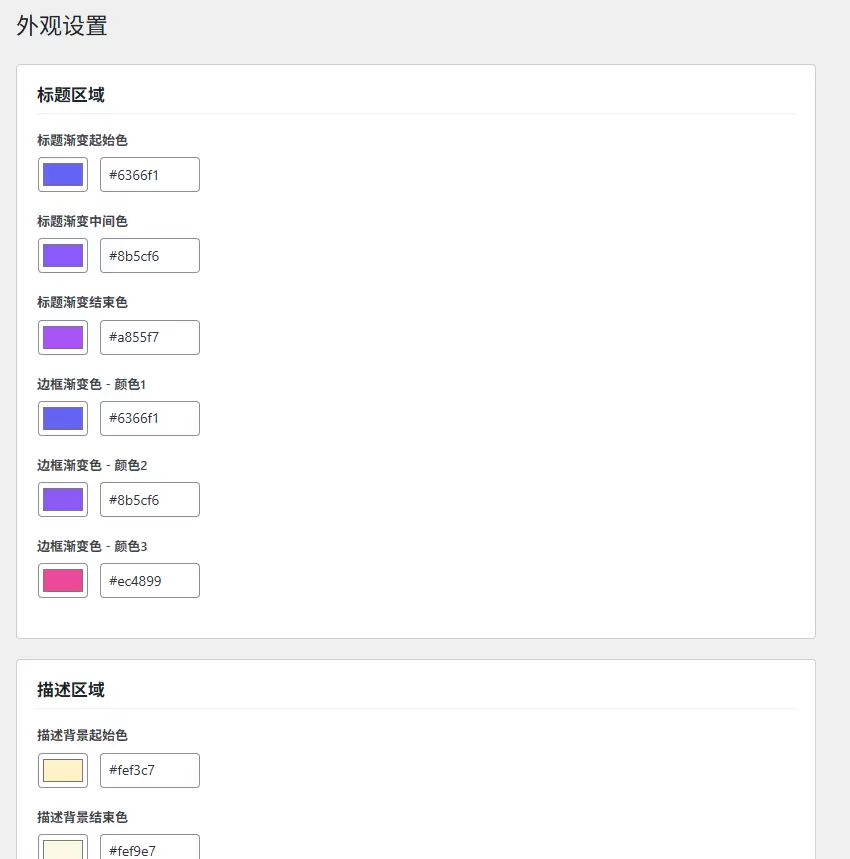
Task: Click the 描述区域 section heading
Action: [71, 690]
